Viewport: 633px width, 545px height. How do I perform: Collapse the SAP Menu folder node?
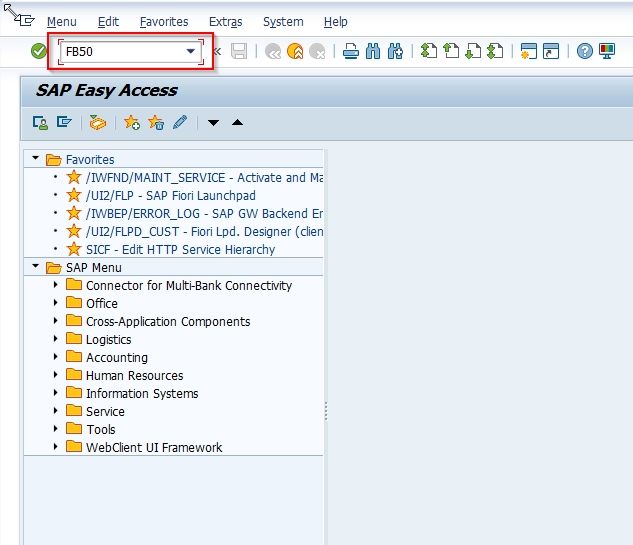[x=36, y=266]
